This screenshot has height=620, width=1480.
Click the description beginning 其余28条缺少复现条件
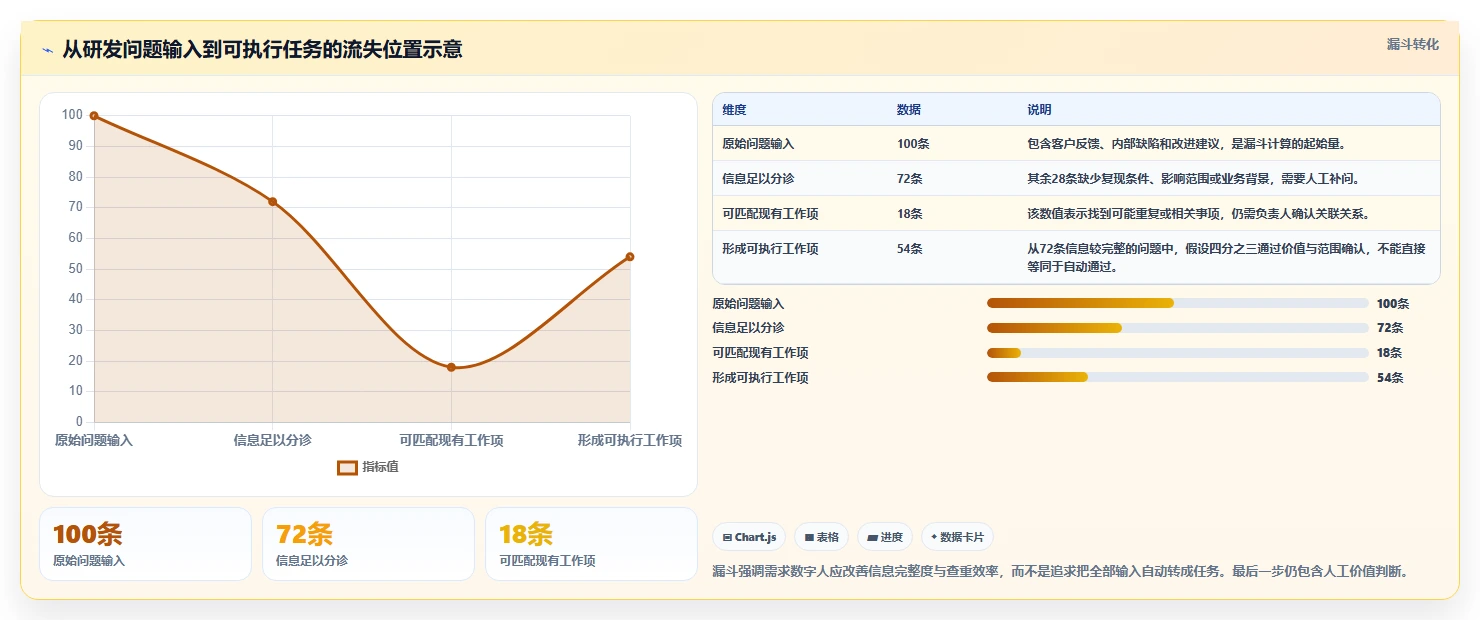[x=1193, y=179]
